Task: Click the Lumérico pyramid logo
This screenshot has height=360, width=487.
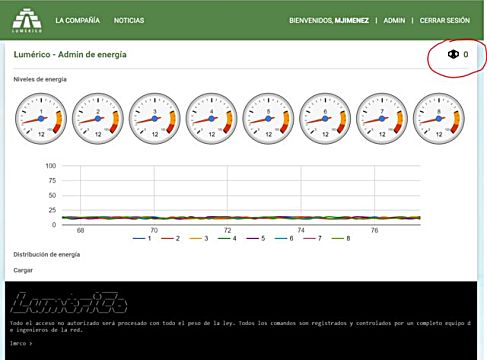Action: click(x=27, y=20)
